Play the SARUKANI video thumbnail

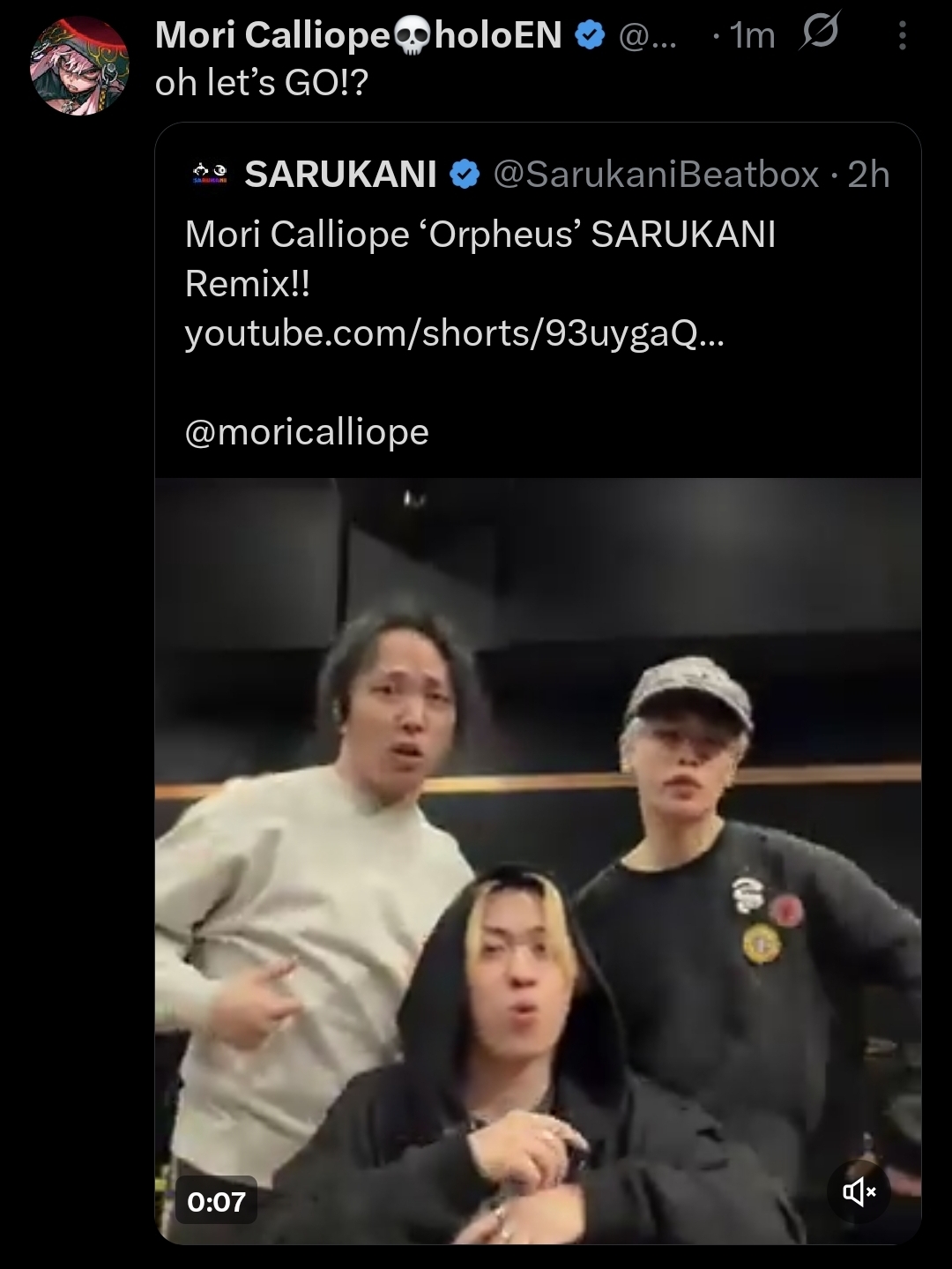538,861
